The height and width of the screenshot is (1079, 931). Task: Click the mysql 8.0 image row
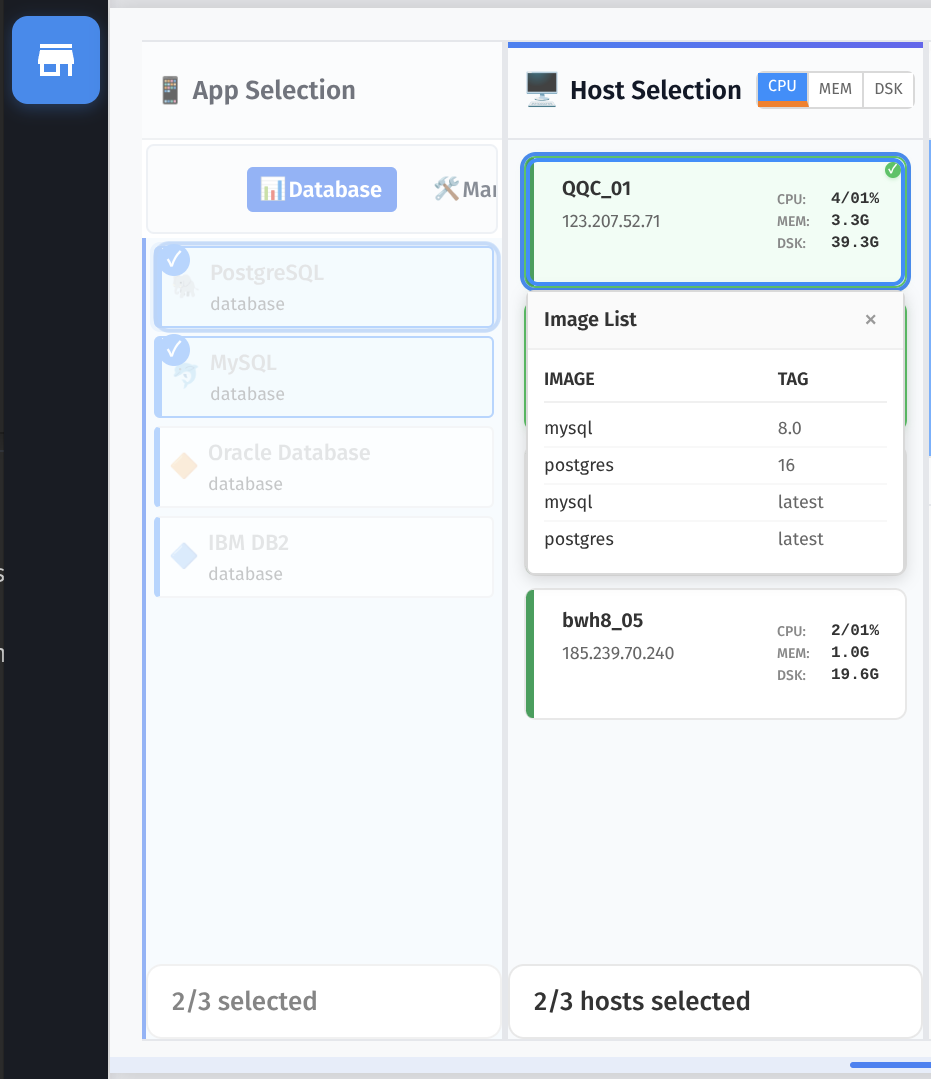[x=715, y=428]
